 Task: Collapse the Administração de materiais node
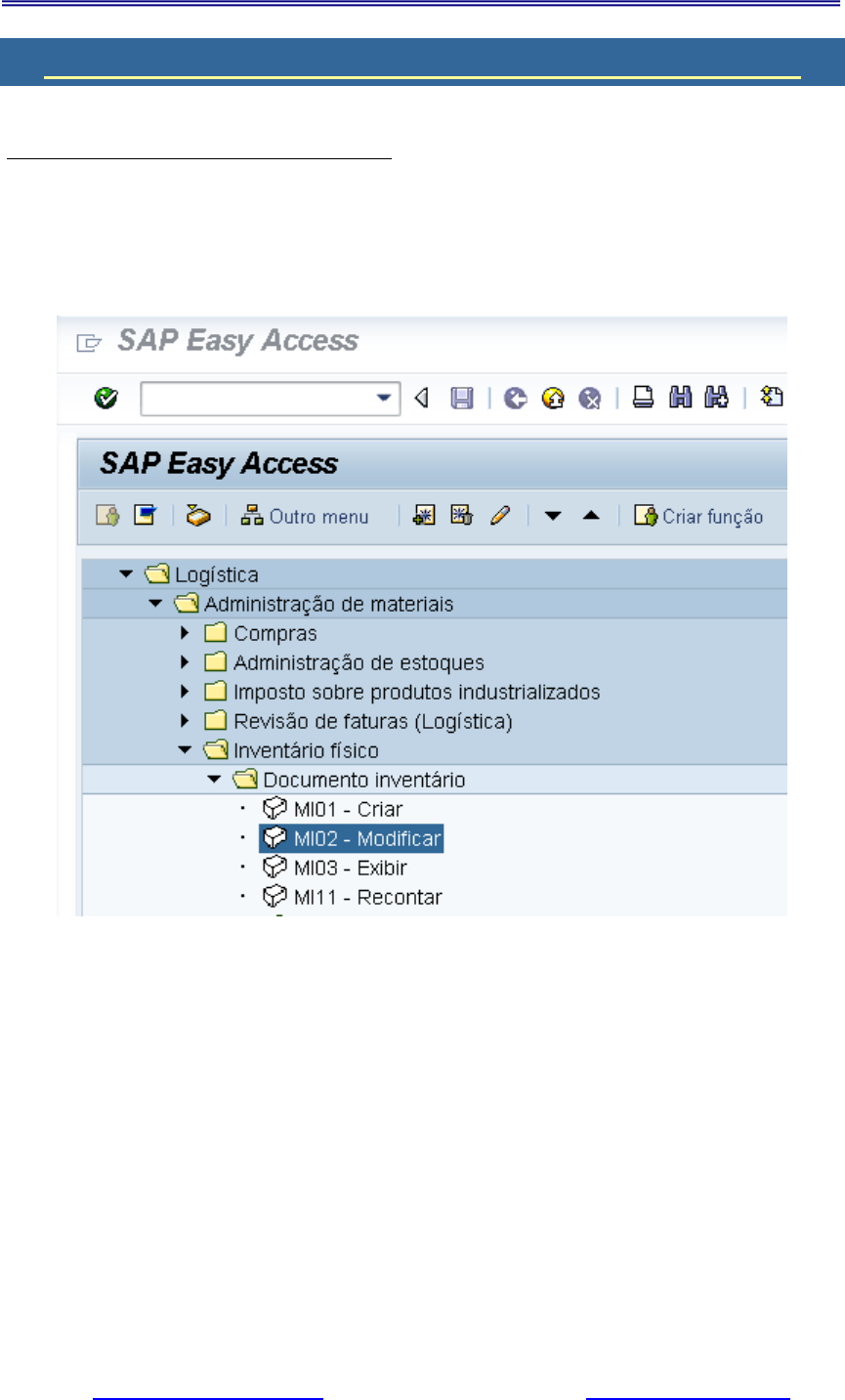(154, 604)
